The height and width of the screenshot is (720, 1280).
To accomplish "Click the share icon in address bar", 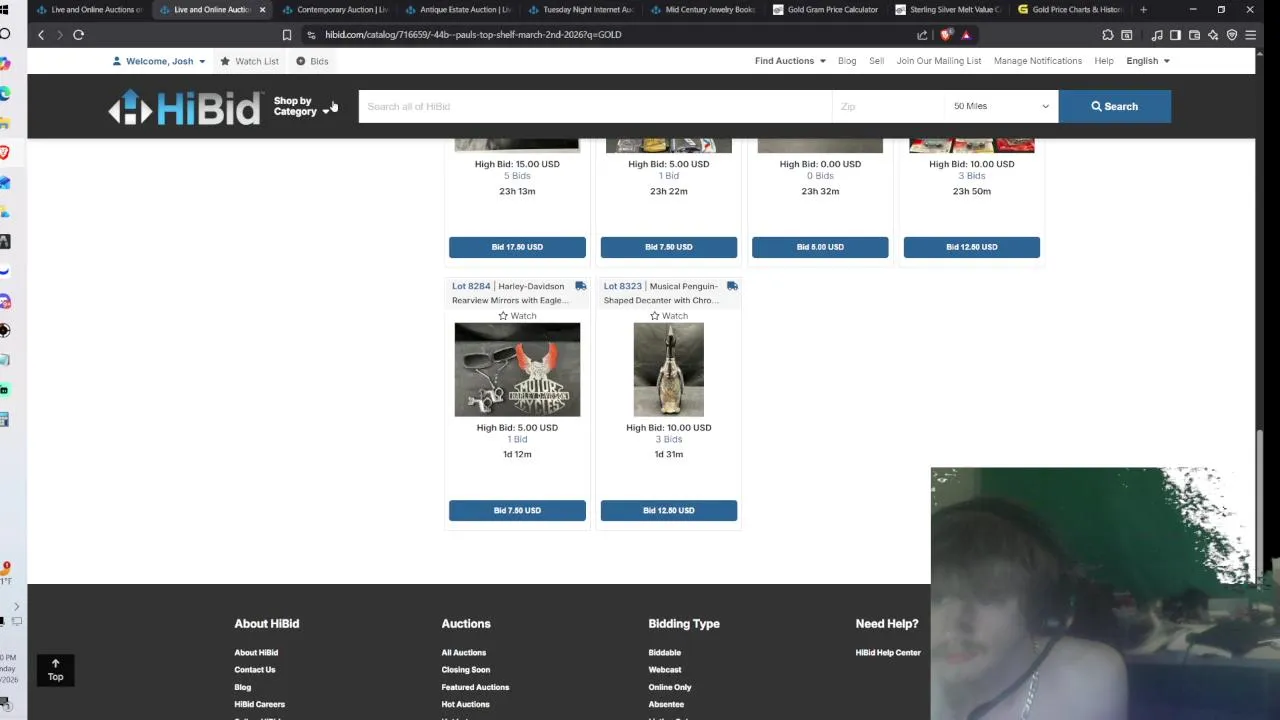I will coord(922,34).
